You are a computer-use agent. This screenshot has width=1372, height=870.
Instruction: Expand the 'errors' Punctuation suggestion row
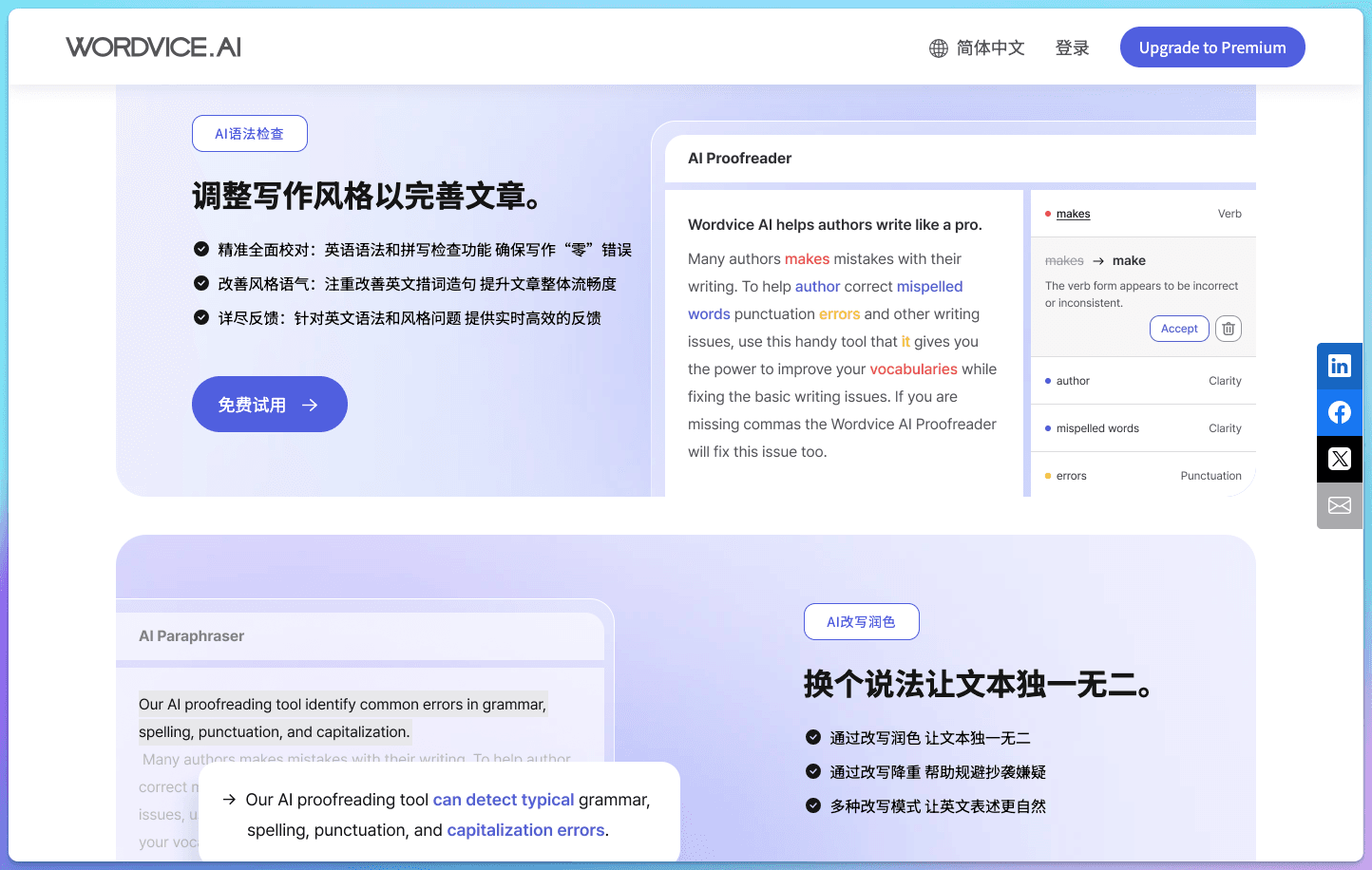click(x=1144, y=476)
